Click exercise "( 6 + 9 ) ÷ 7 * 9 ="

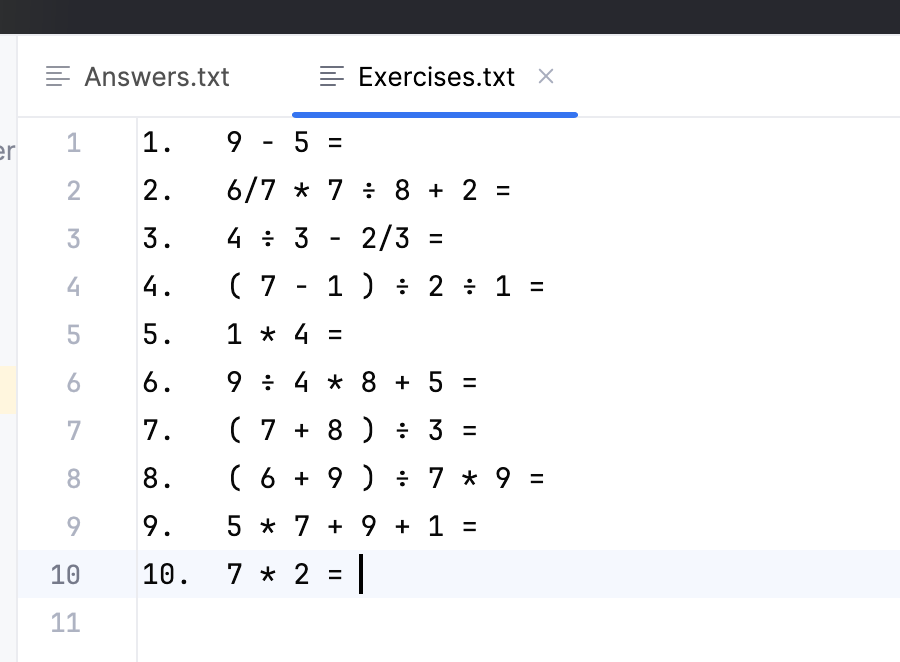pyautogui.click(x=385, y=479)
